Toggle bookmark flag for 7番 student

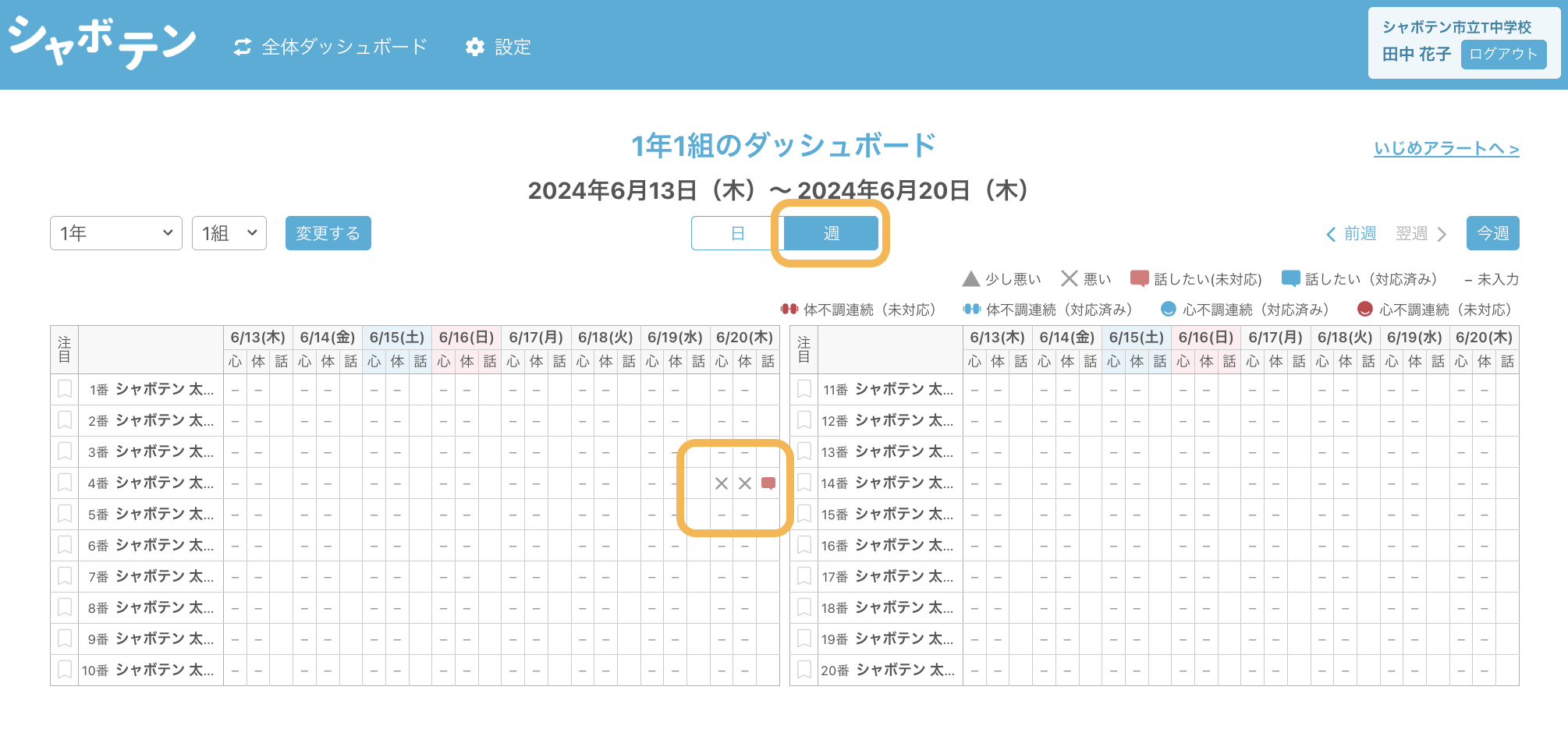[65, 576]
